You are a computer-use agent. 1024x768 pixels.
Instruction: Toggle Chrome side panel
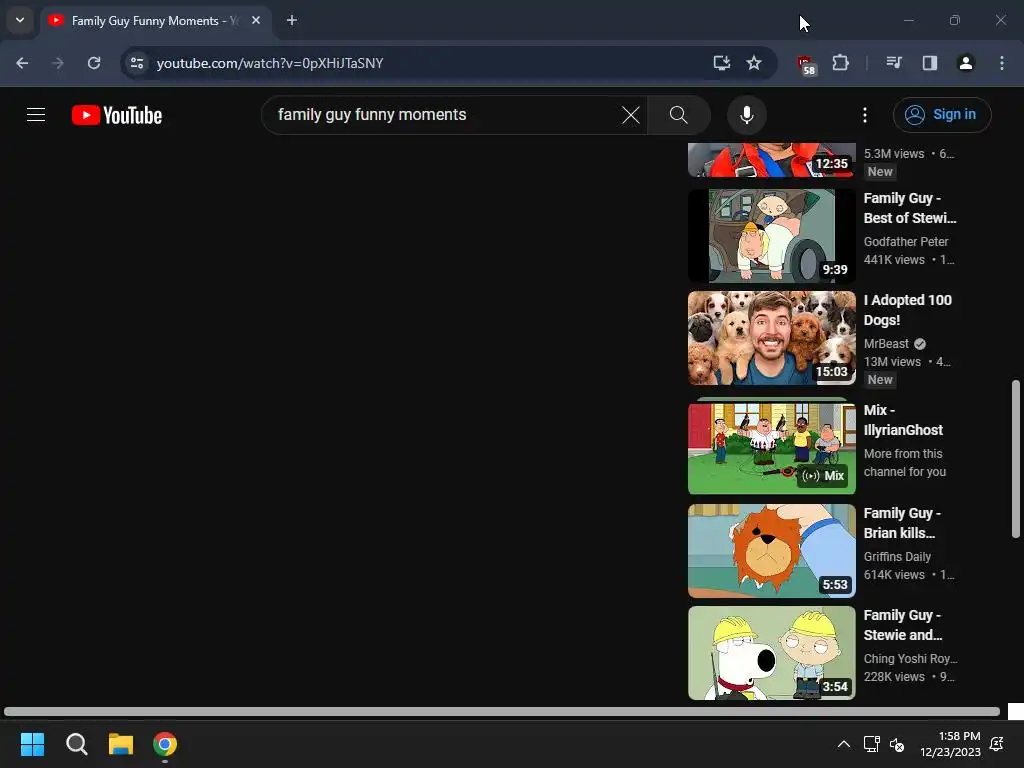(x=929, y=63)
